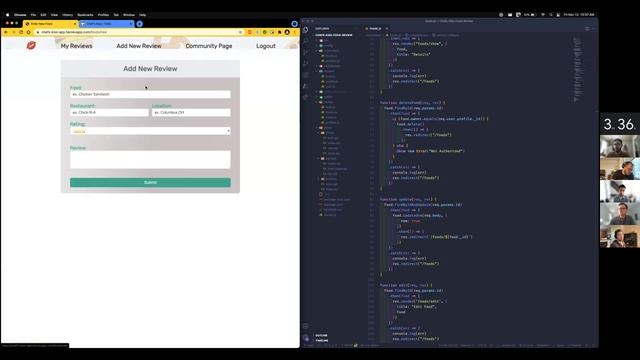The width and height of the screenshot is (640, 360).
Task: Expand the OUTLINE section
Action: pyautogui.click(x=321, y=336)
